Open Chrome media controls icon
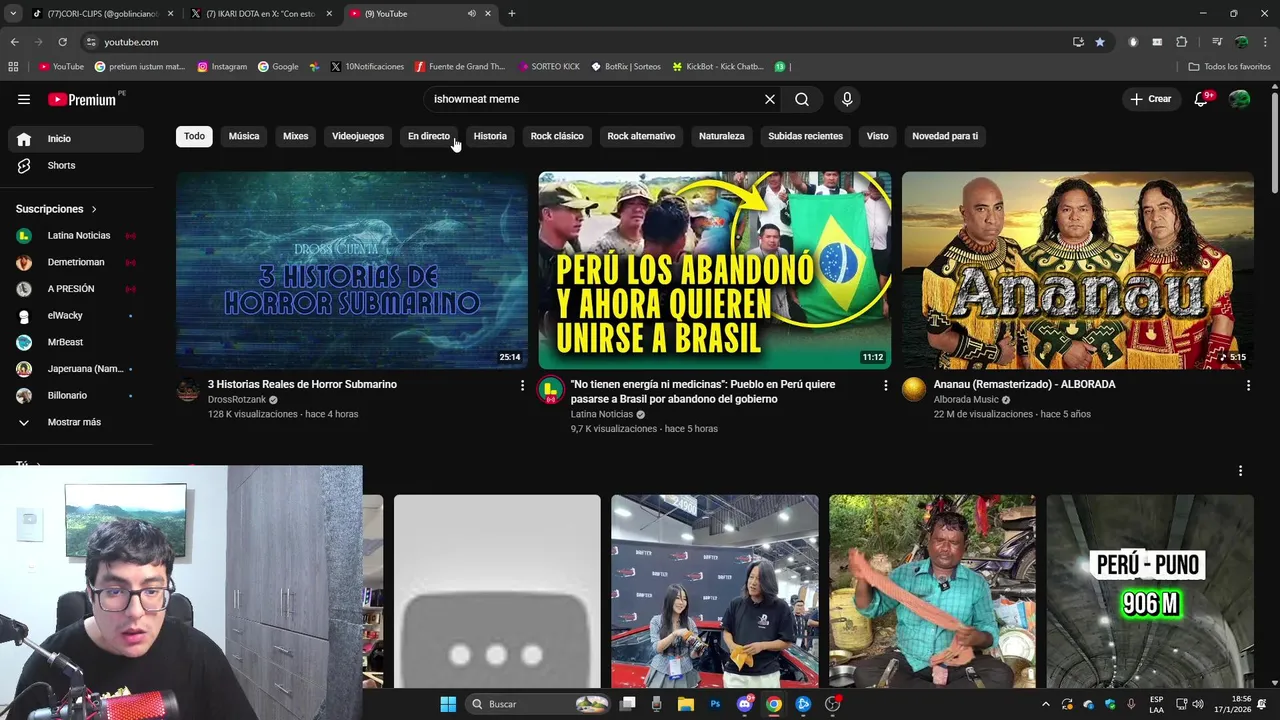 pyautogui.click(x=1217, y=42)
